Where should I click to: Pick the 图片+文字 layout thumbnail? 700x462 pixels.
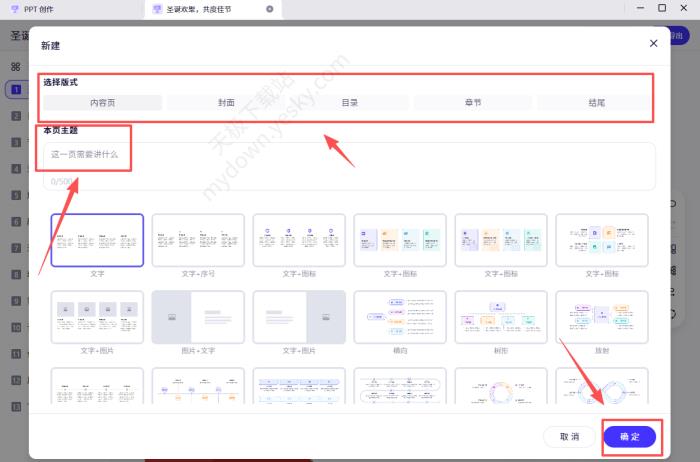tap(198, 317)
